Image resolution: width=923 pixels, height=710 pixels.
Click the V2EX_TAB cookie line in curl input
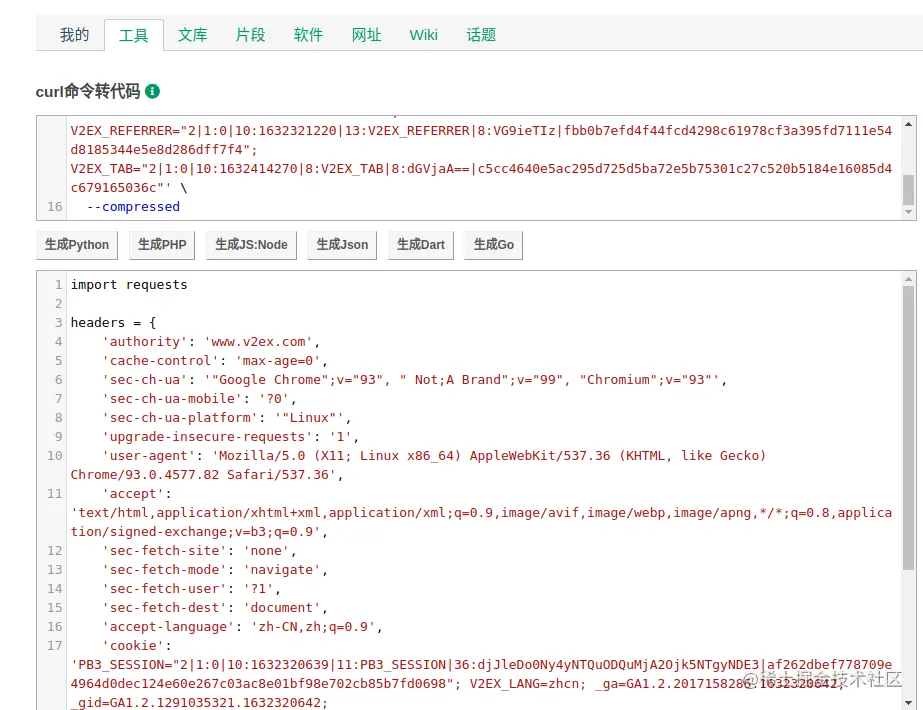pos(481,169)
